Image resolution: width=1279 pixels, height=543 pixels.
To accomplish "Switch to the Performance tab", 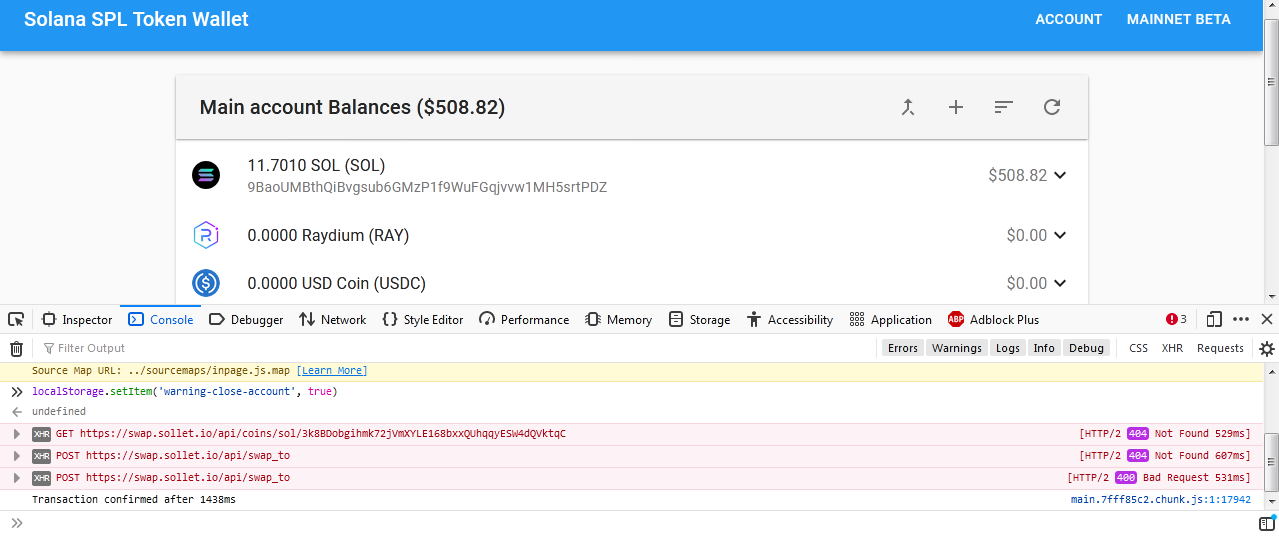I will pyautogui.click(x=524, y=319).
